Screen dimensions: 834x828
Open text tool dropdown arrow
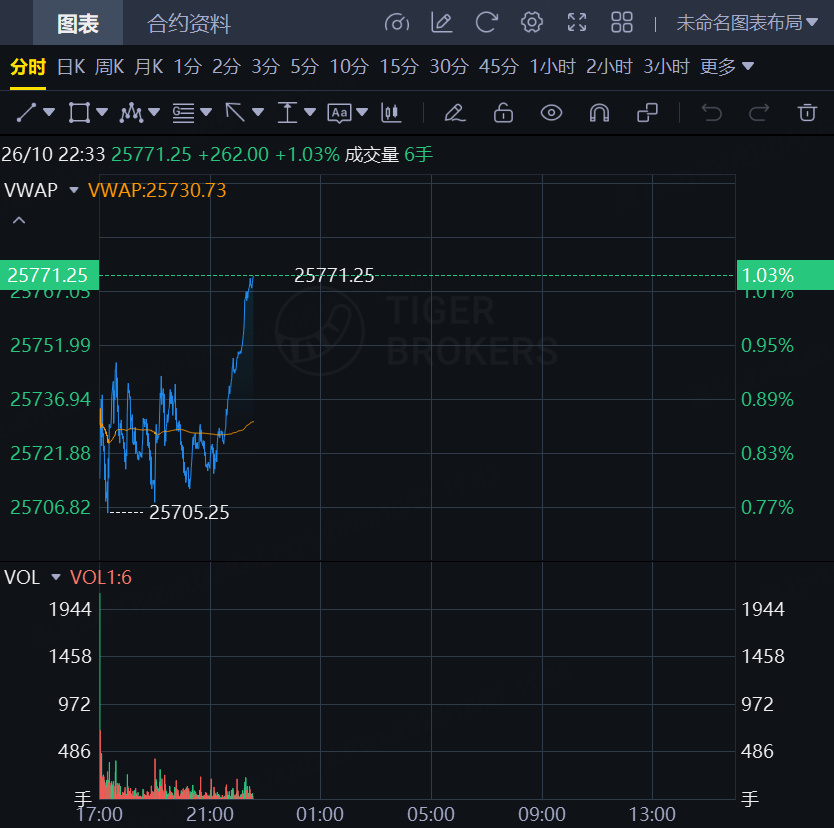click(362, 112)
